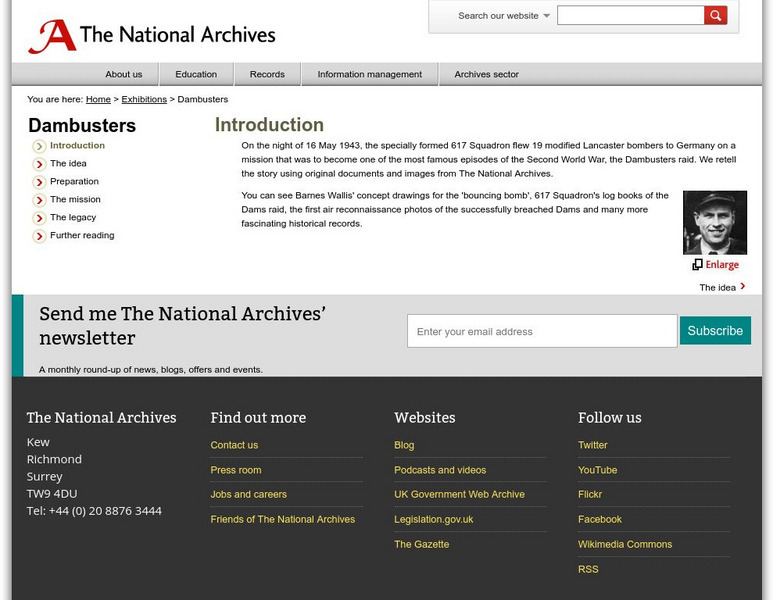Open The Gazette link

click(422, 545)
